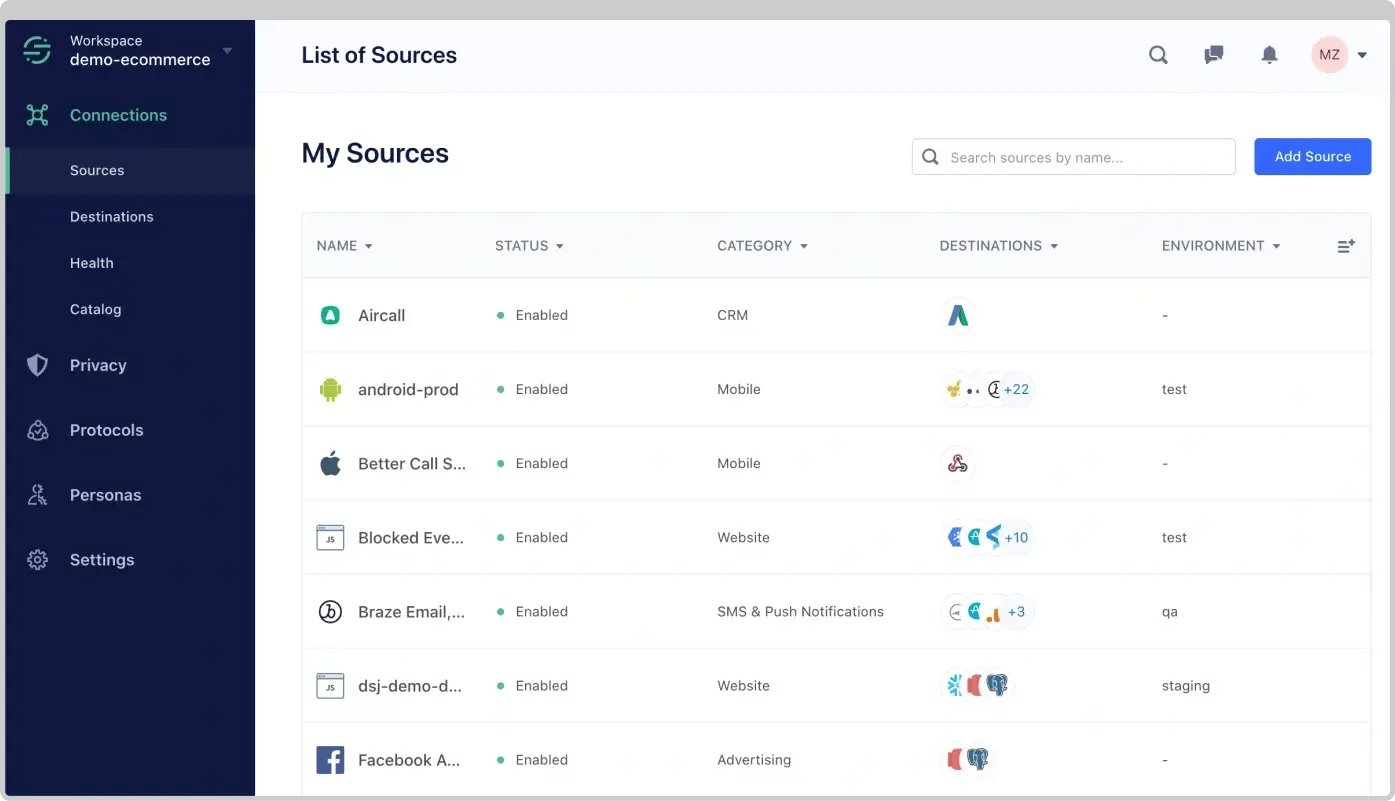This screenshot has width=1395, height=801.
Task: Open the notifications bell icon
Action: click(x=1269, y=55)
